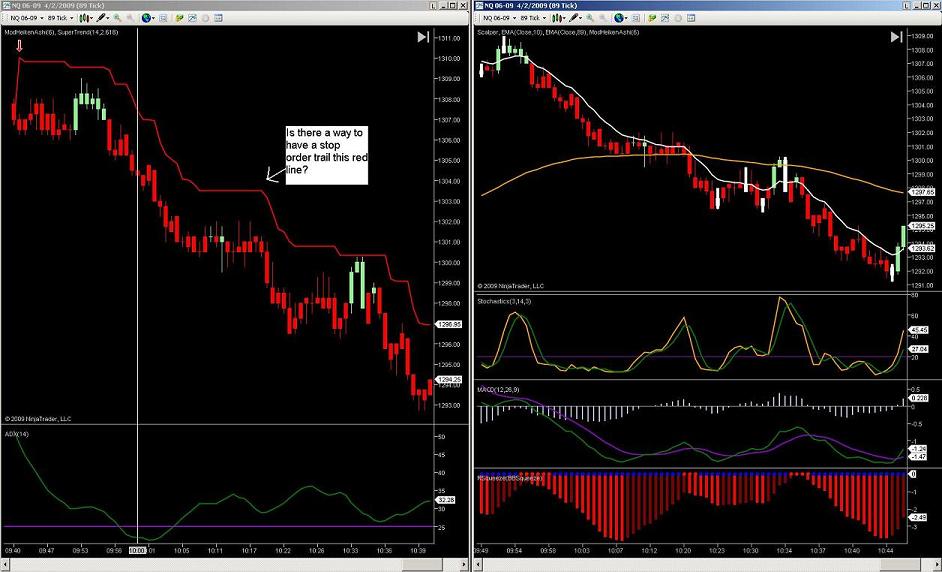
Task: Click the zoom out magnifier in the left chart toolbar
Action: (130, 18)
